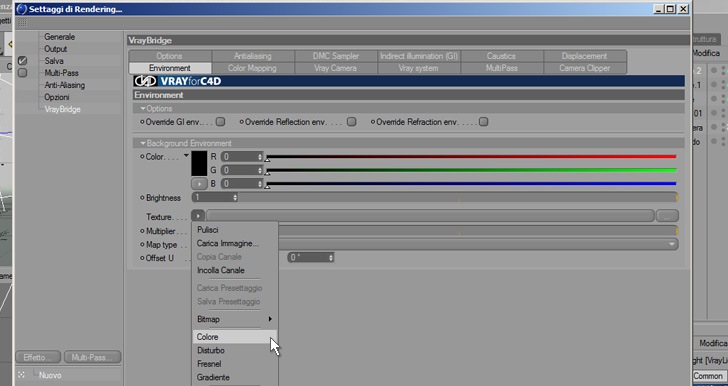Click the Brightness value field
This screenshot has width=728, height=386.
tap(215, 197)
